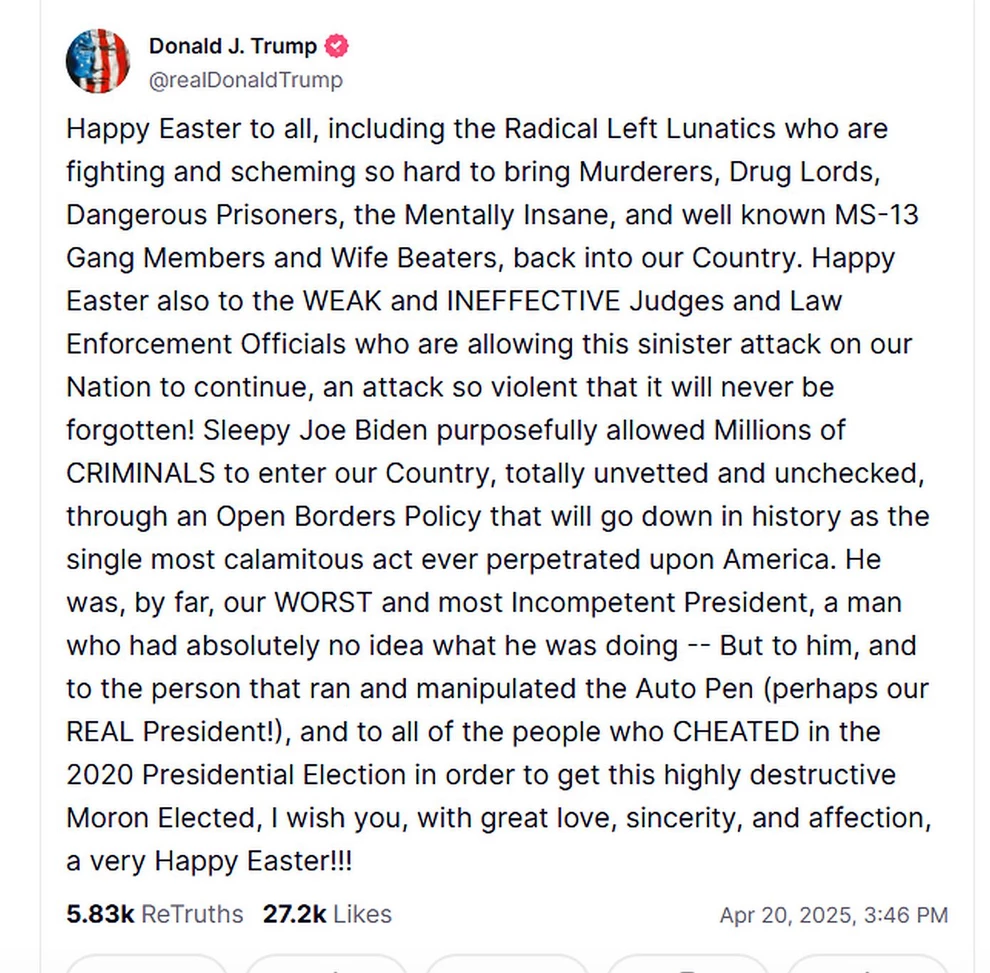The height and width of the screenshot is (973, 990).
Task: Click the pink verified checkmark badge
Action: [x=338, y=46]
